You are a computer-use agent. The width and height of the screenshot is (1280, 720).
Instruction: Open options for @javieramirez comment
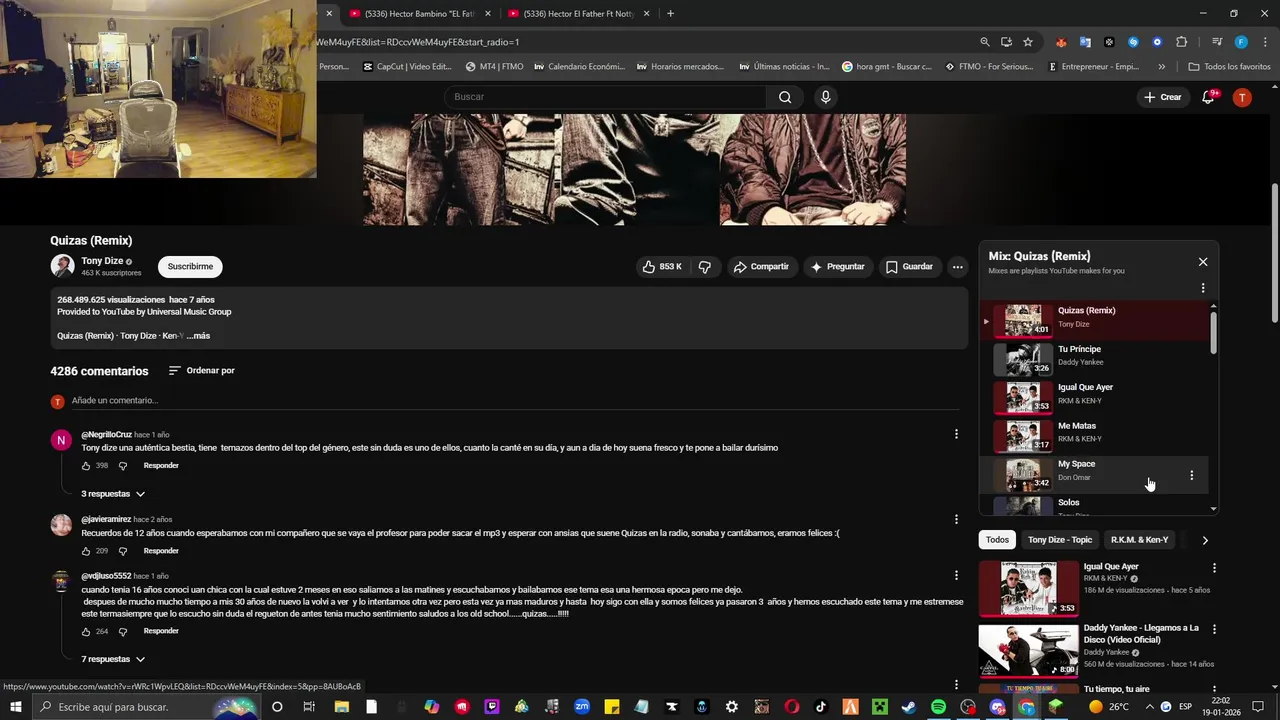[x=956, y=519]
